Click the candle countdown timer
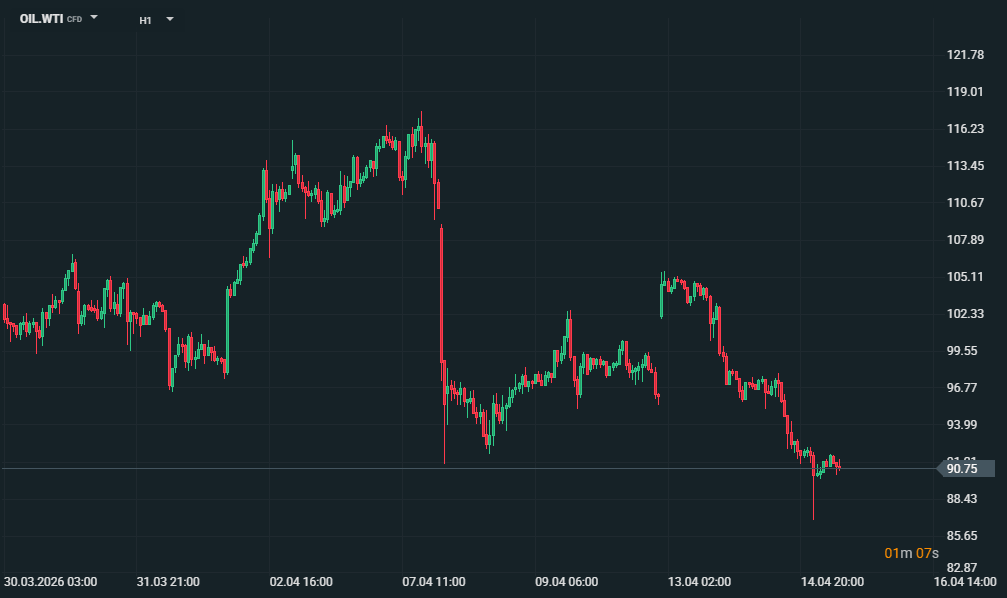1007x598 pixels. tap(911, 553)
